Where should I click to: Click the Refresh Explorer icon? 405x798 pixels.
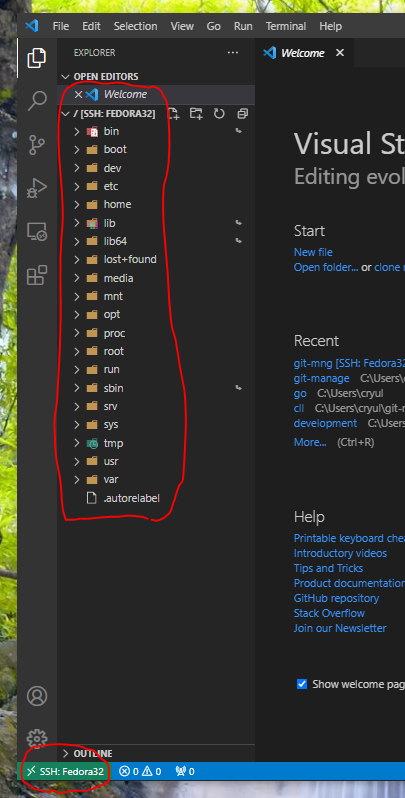tap(219, 113)
